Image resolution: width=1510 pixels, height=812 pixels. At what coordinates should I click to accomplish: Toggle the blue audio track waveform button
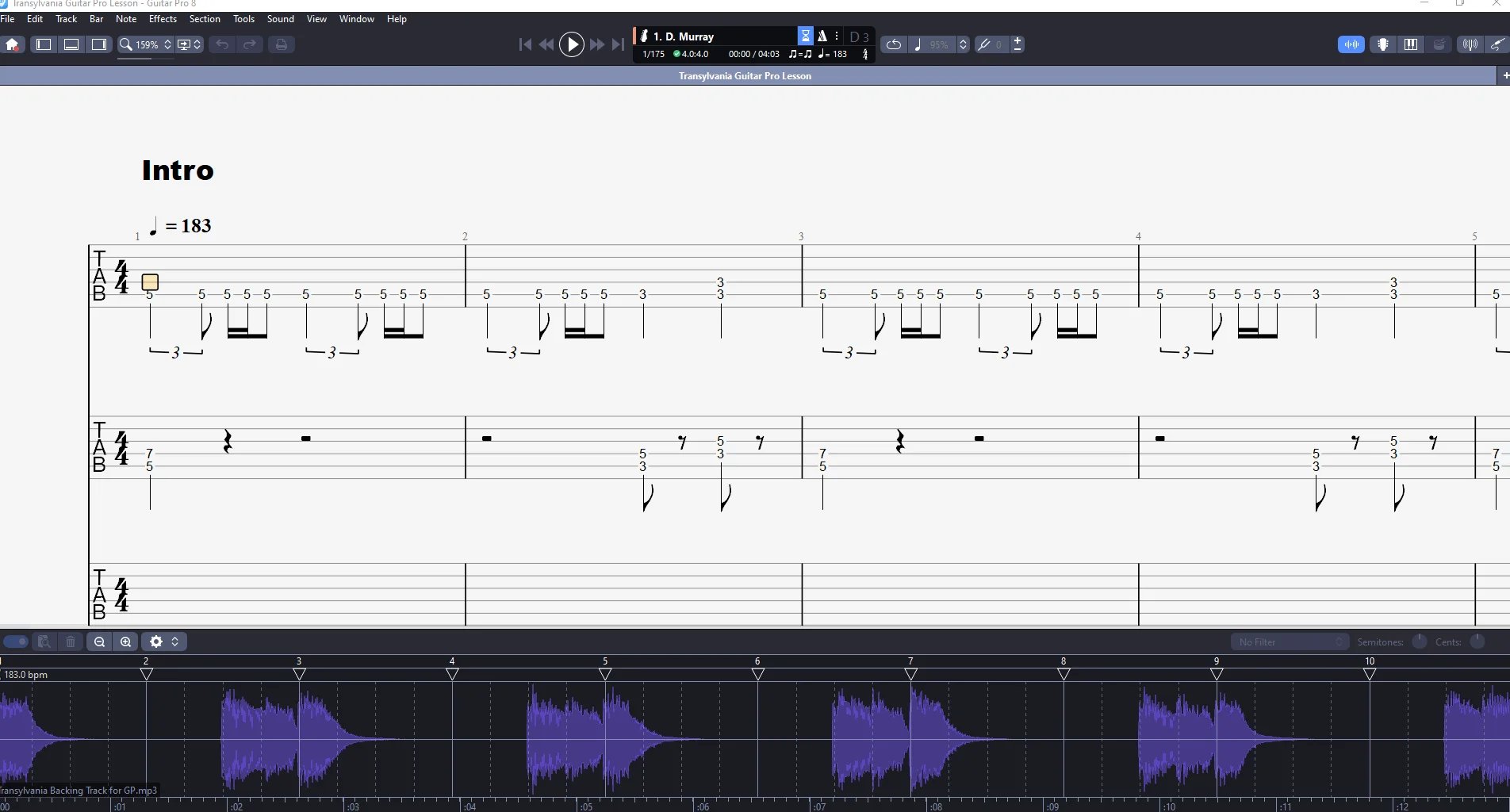(x=1351, y=44)
